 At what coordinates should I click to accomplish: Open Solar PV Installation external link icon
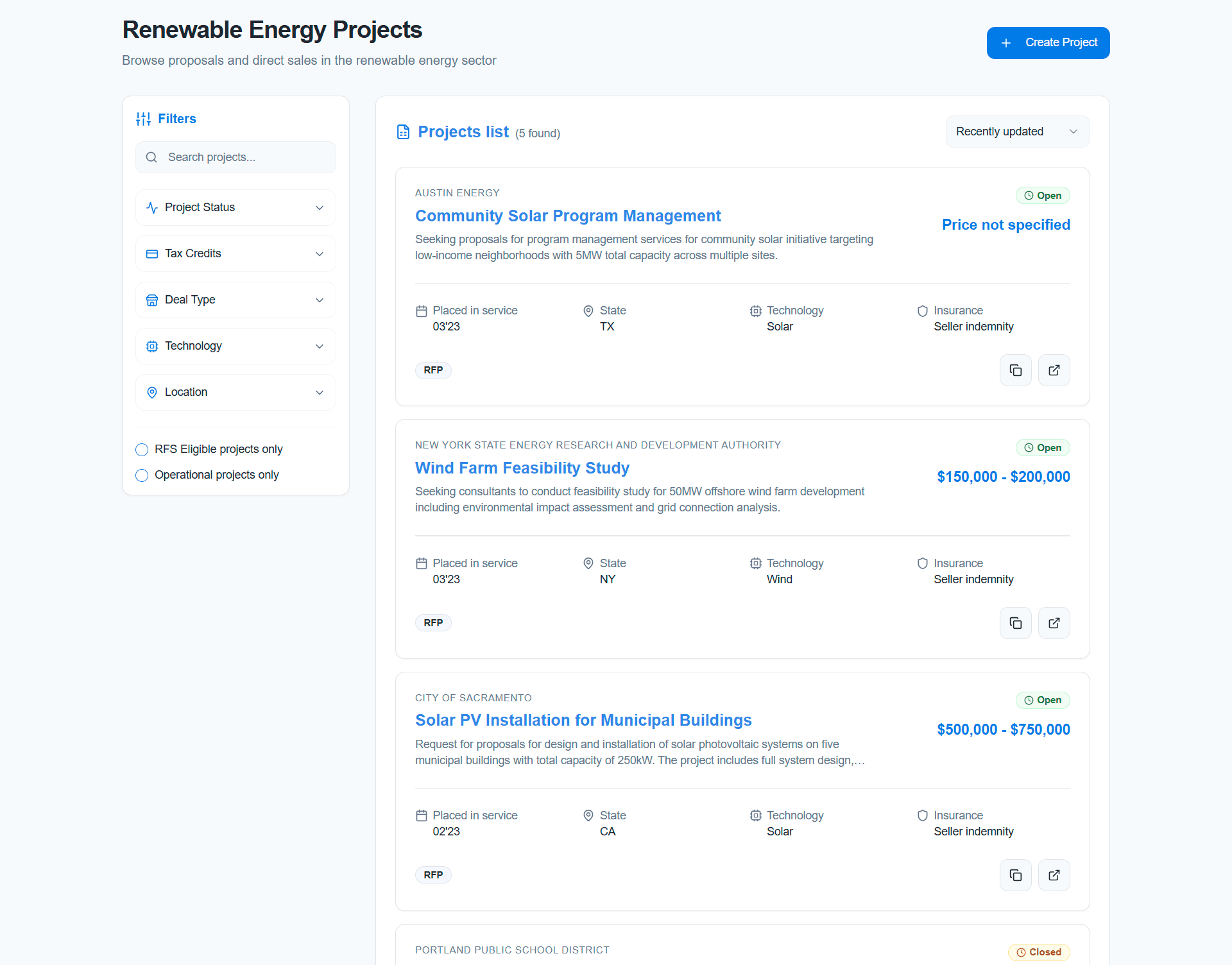1054,875
